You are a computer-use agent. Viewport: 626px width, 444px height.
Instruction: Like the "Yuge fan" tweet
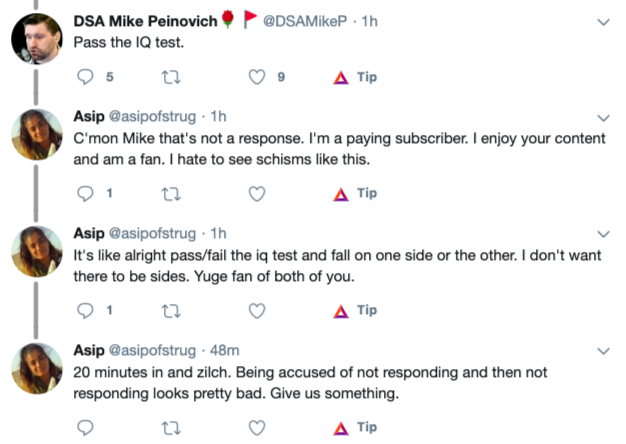[x=257, y=310]
